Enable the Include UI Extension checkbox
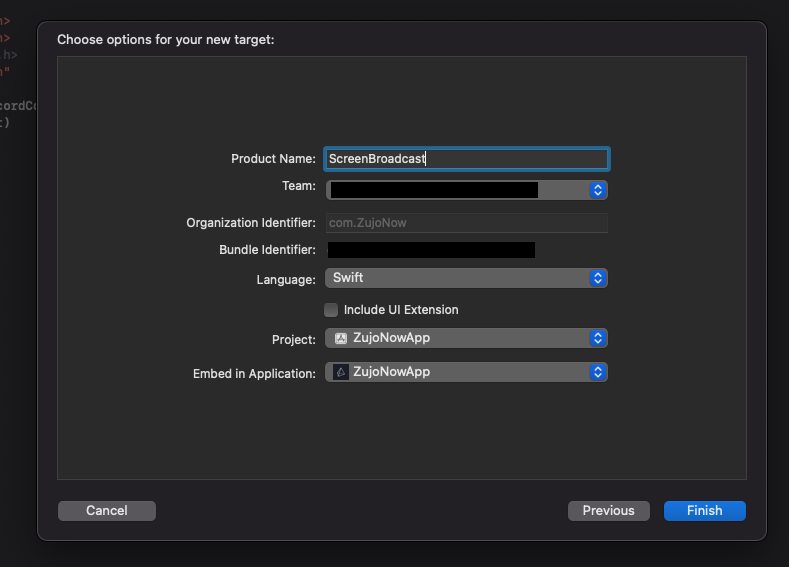 (331, 310)
